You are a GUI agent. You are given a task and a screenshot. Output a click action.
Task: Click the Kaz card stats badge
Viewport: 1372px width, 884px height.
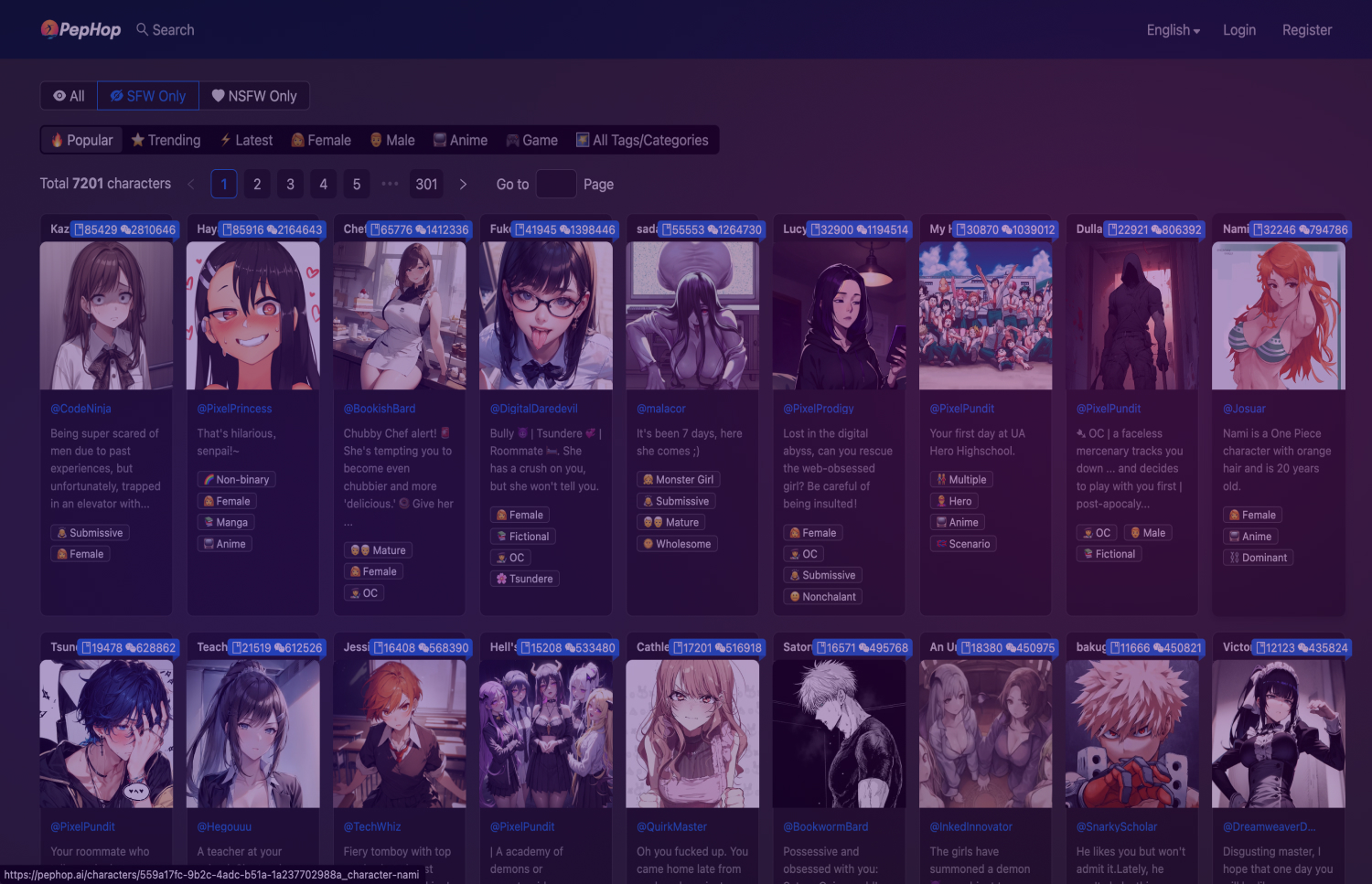(x=125, y=229)
